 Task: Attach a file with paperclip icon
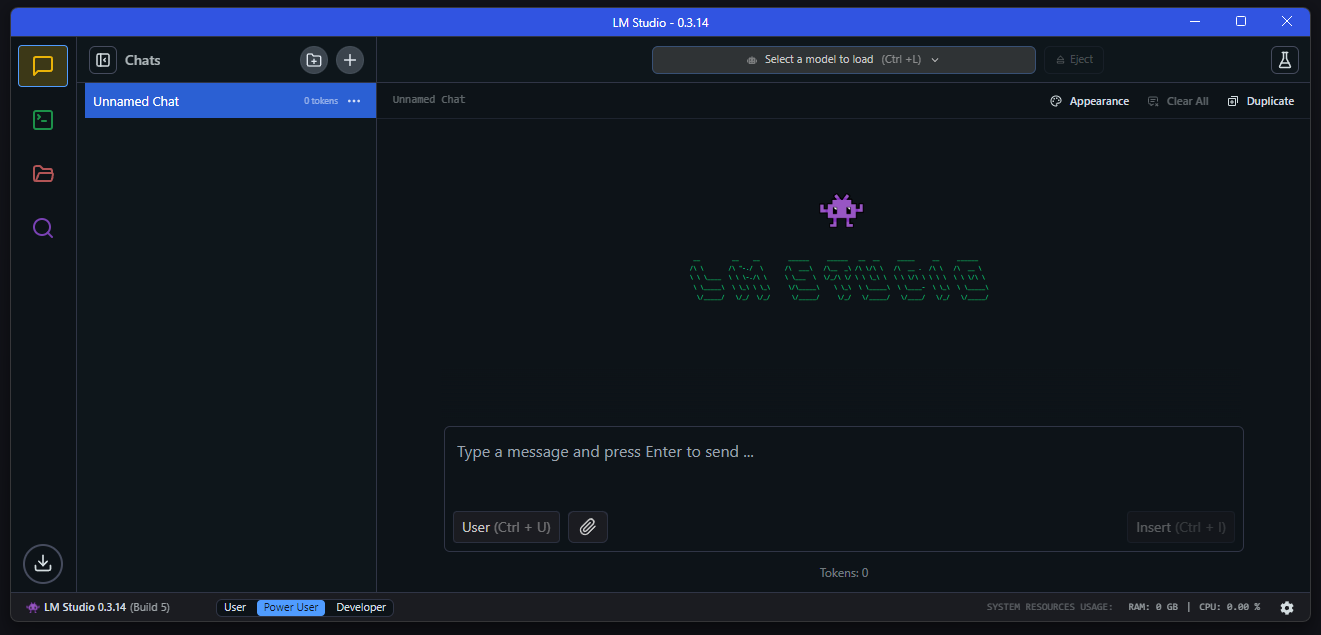point(588,527)
